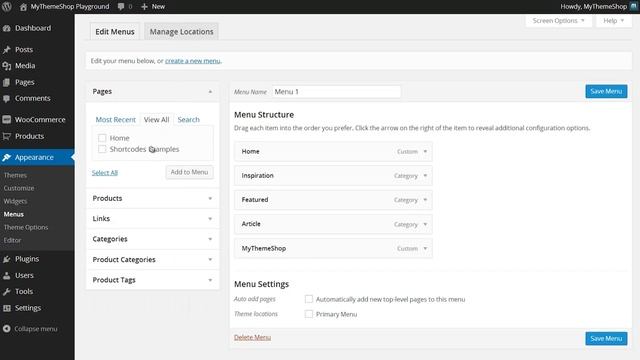Expand the Article menu item arrow
The width and height of the screenshot is (640, 360).
pos(425,224)
